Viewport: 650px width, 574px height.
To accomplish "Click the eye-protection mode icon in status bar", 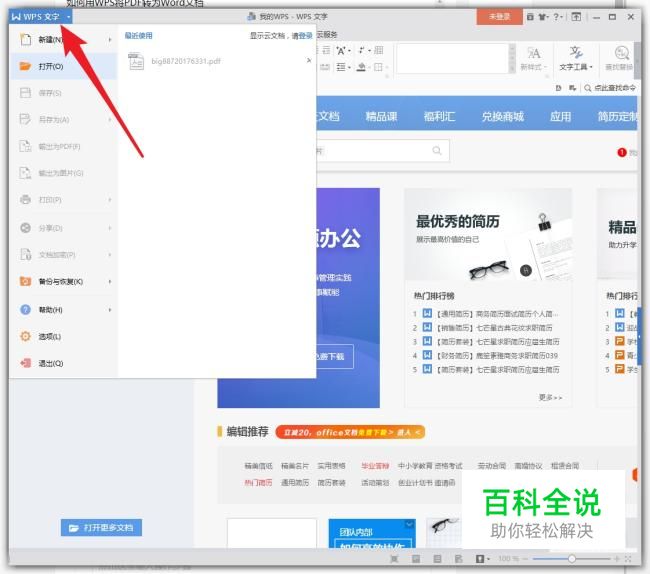I will pos(480,559).
